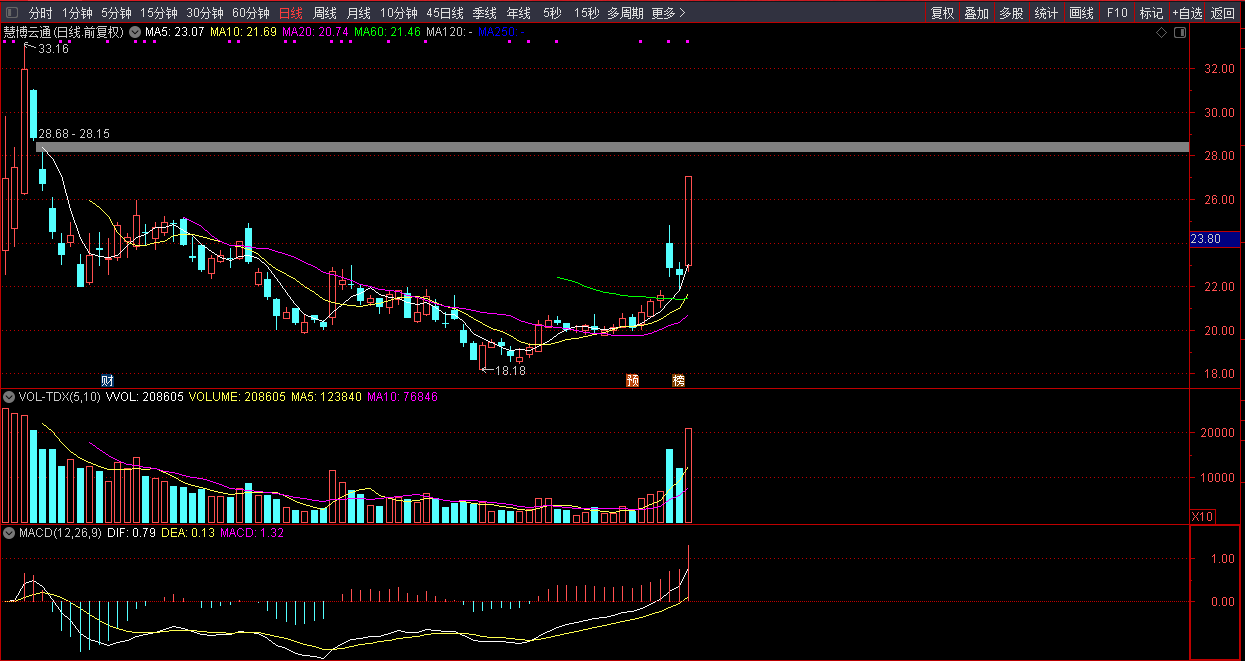Click the 返回 back button
The height and width of the screenshot is (661, 1245).
[1223, 13]
